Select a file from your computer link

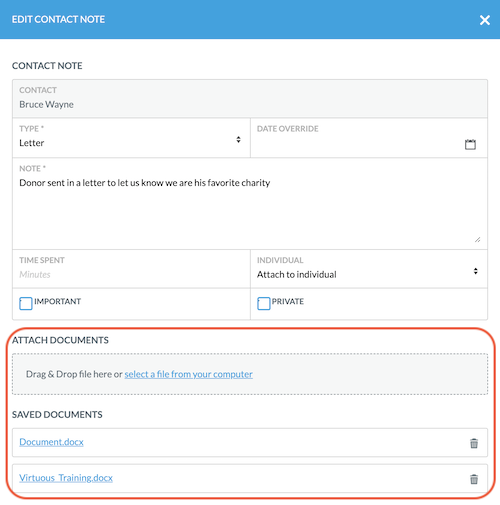[x=188, y=374]
